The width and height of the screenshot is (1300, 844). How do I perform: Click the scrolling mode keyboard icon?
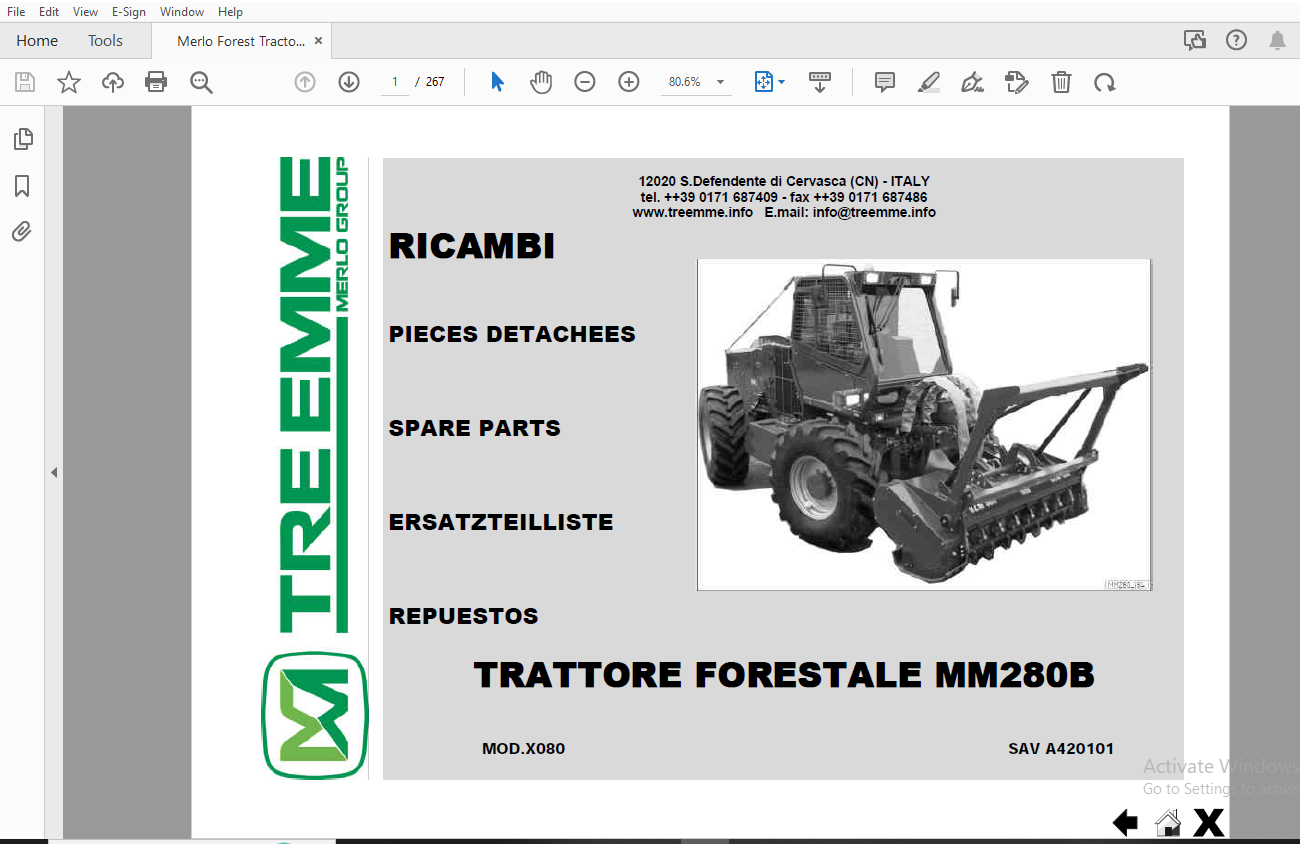click(x=820, y=82)
